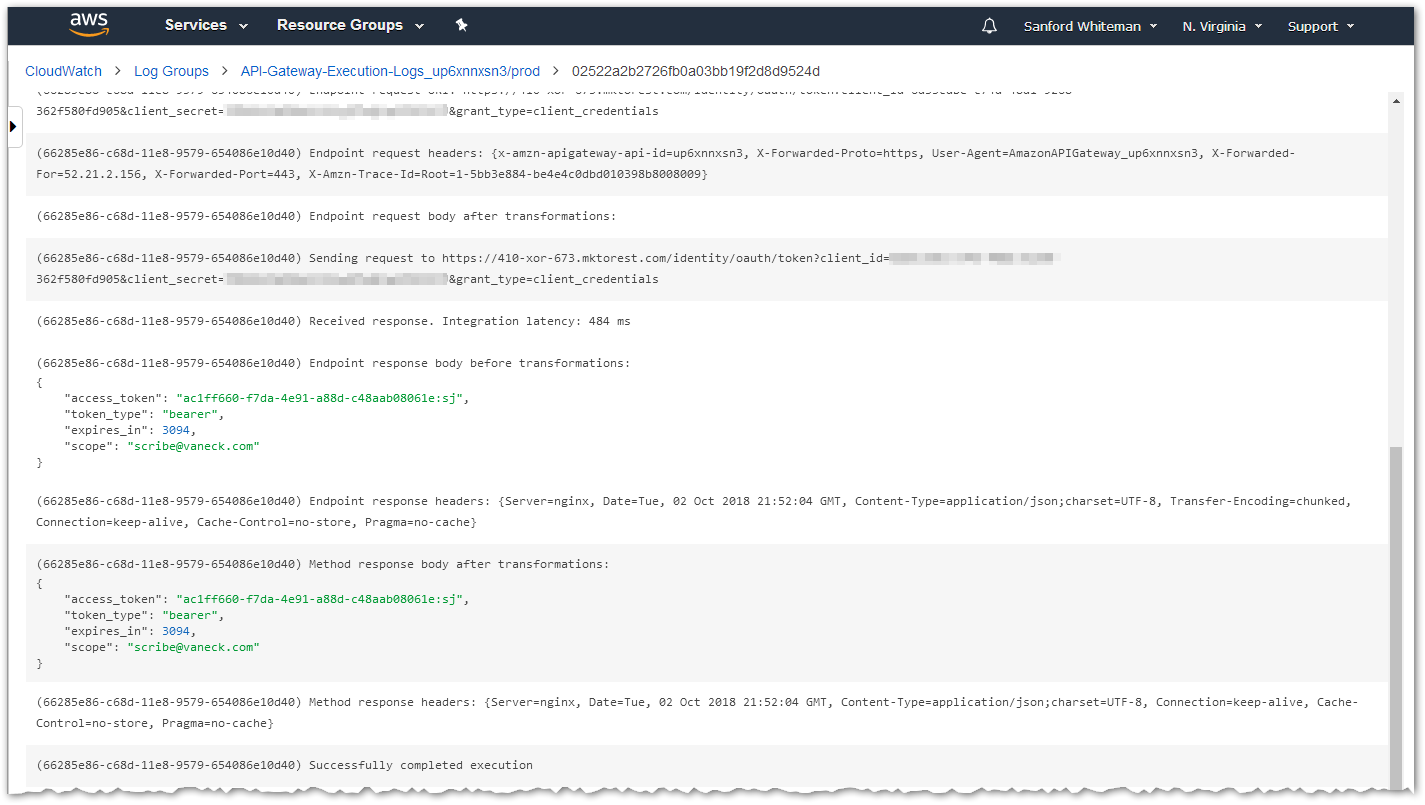
Task: Select the Sending request to mktorest.com row
Action: coord(707,269)
